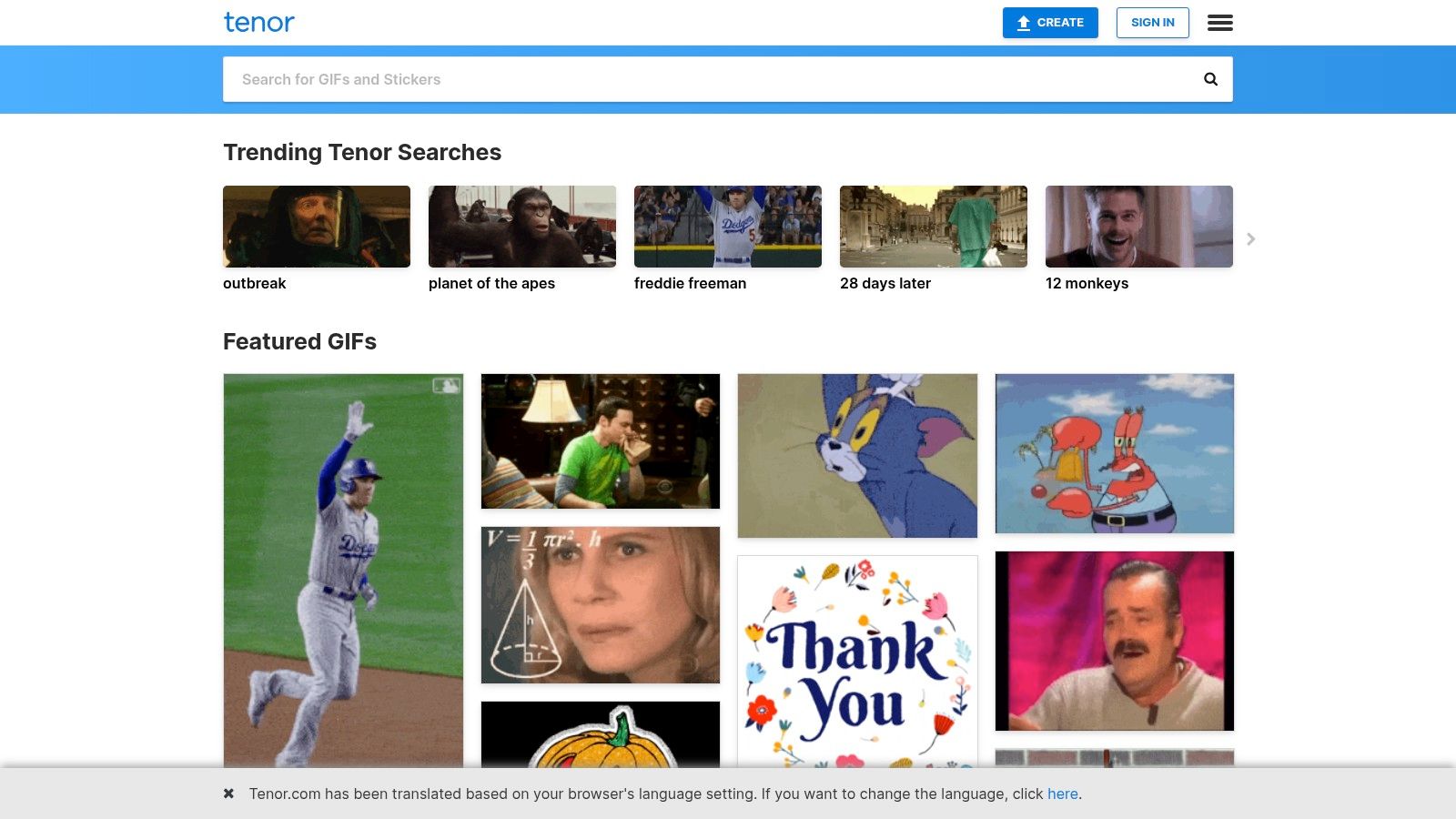Click the 'here' link to change language

click(1062, 794)
